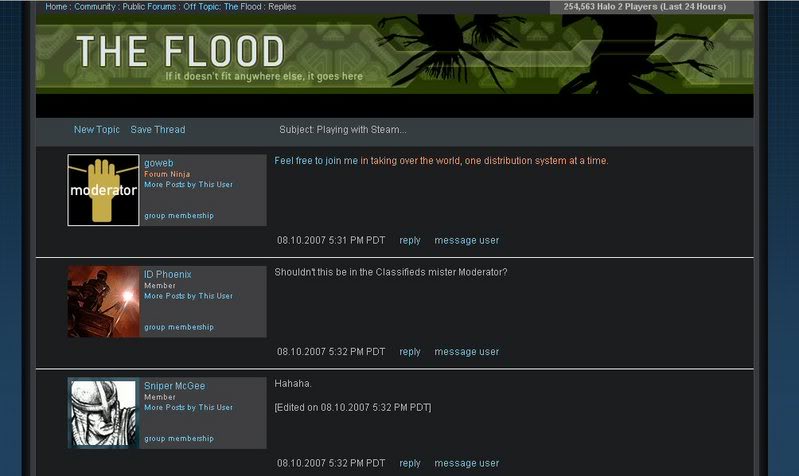
Task: Click 'Member' title under ID Phoenix
Action: tap(160, 285)
